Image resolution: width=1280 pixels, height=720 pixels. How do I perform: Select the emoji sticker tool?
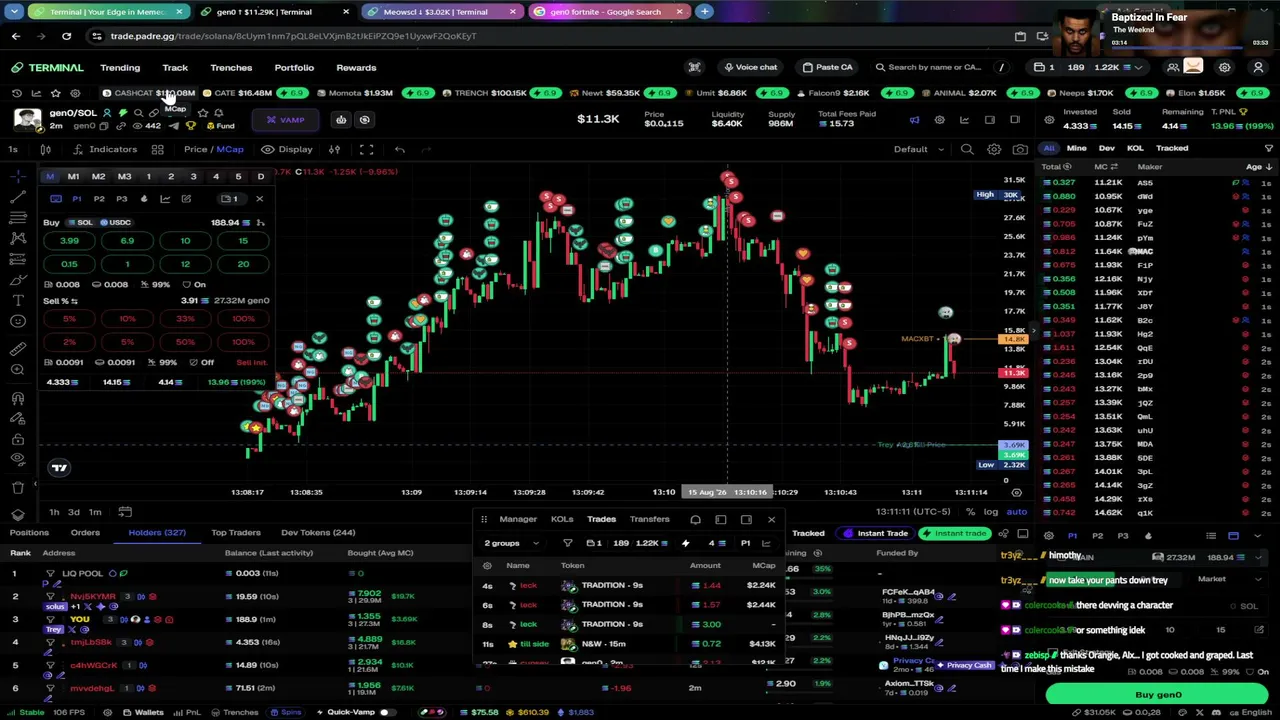(18, 321)
